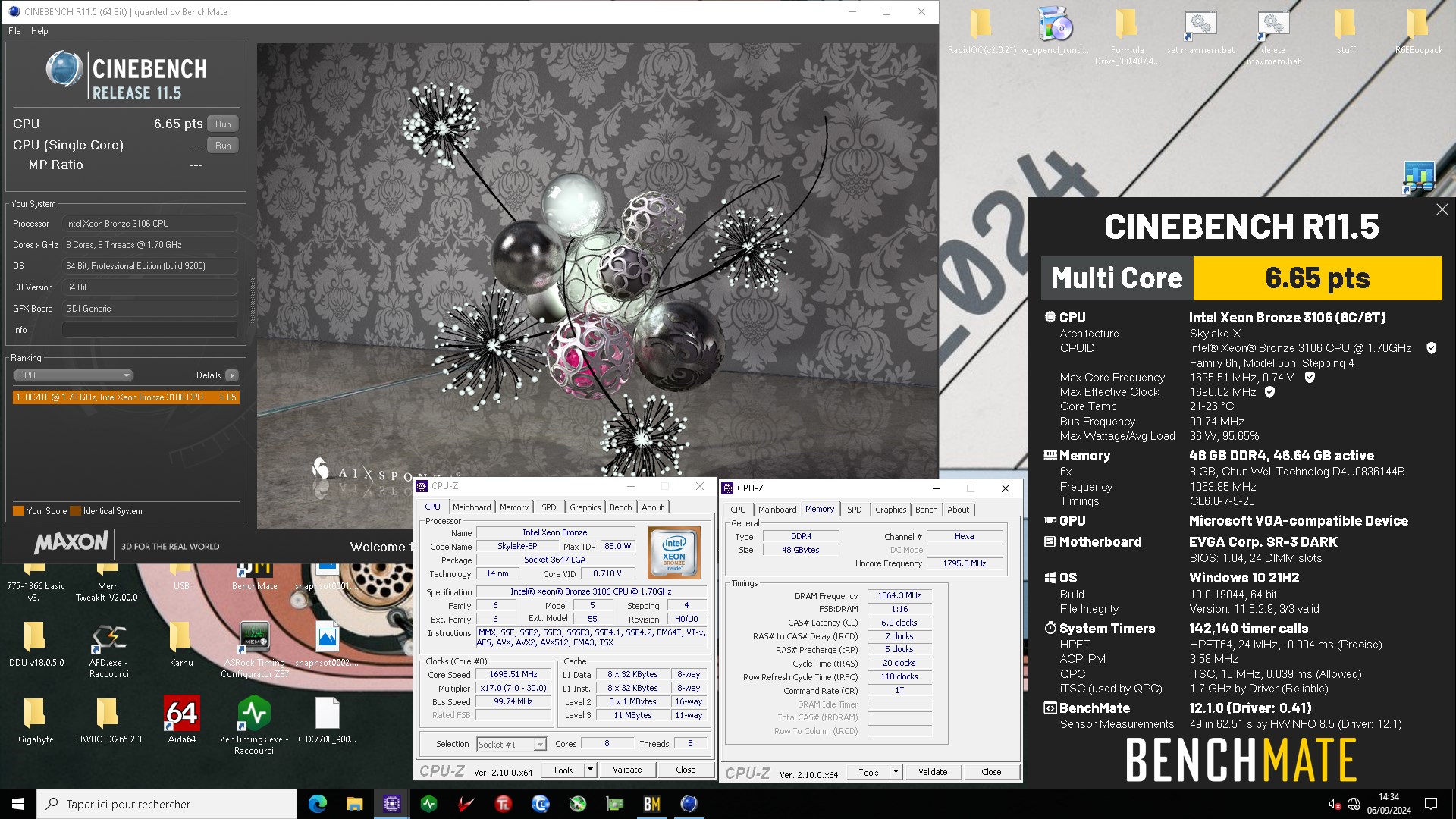
Task: Open Microsoft Edge from taskbar
Action: coord(318,804)
